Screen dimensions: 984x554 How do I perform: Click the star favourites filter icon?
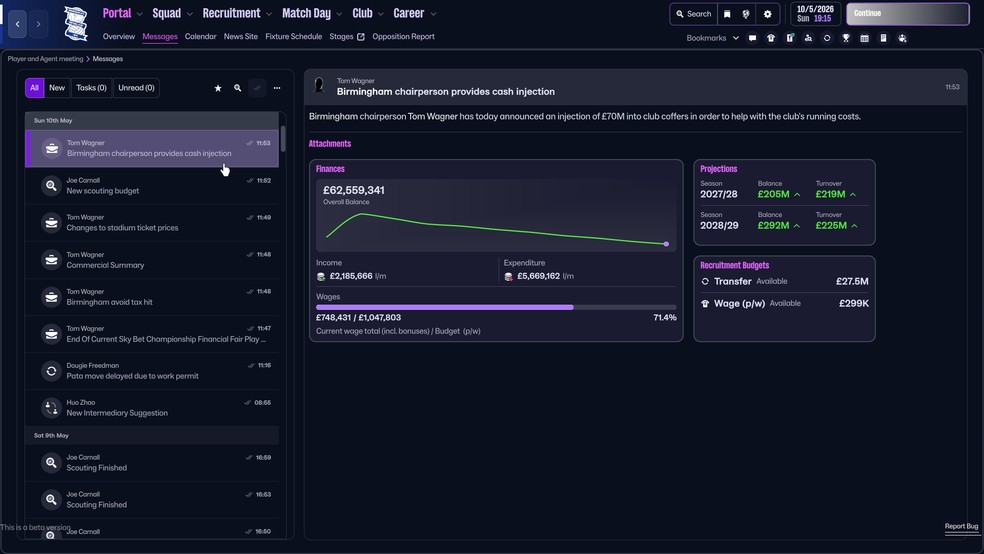click(218, 88)
